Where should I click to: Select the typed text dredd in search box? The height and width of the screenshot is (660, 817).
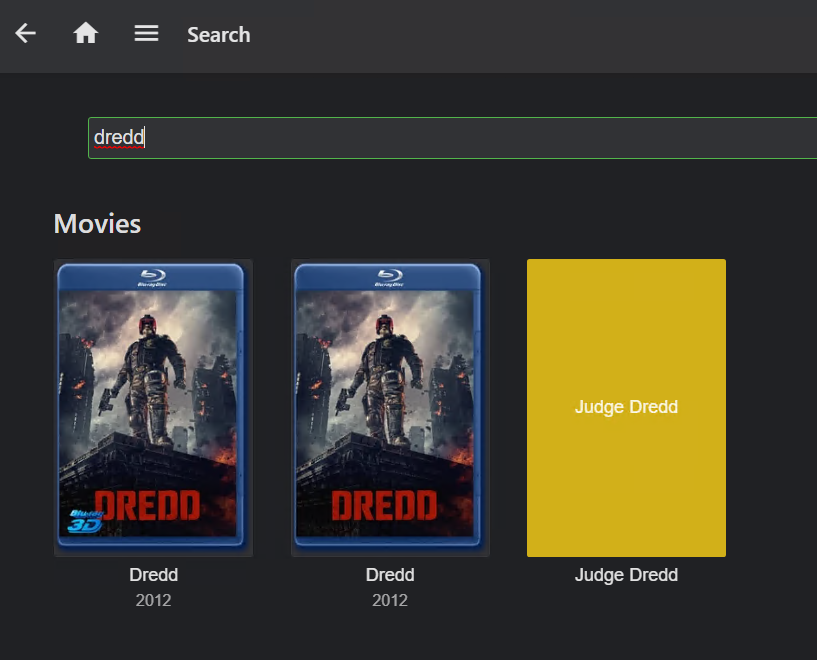pyautogui.click(x=117, y=137)
